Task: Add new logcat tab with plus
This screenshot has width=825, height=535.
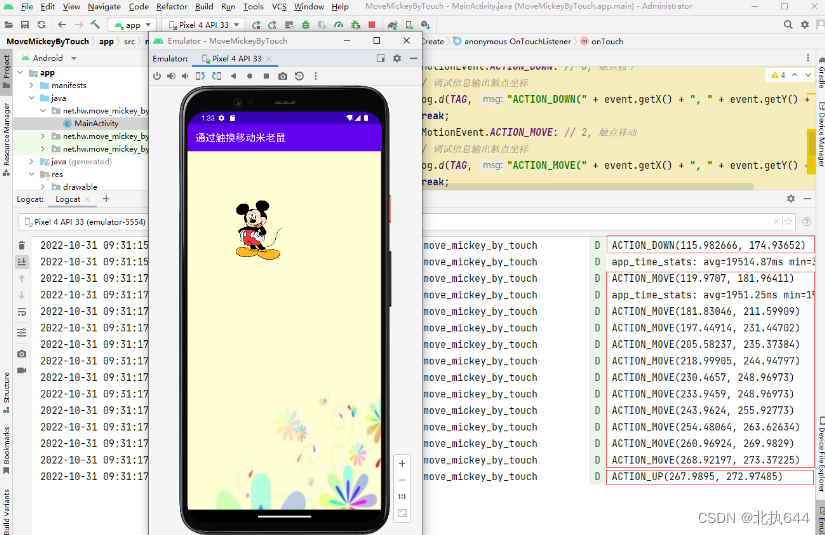Action: [x=106, y=199]
